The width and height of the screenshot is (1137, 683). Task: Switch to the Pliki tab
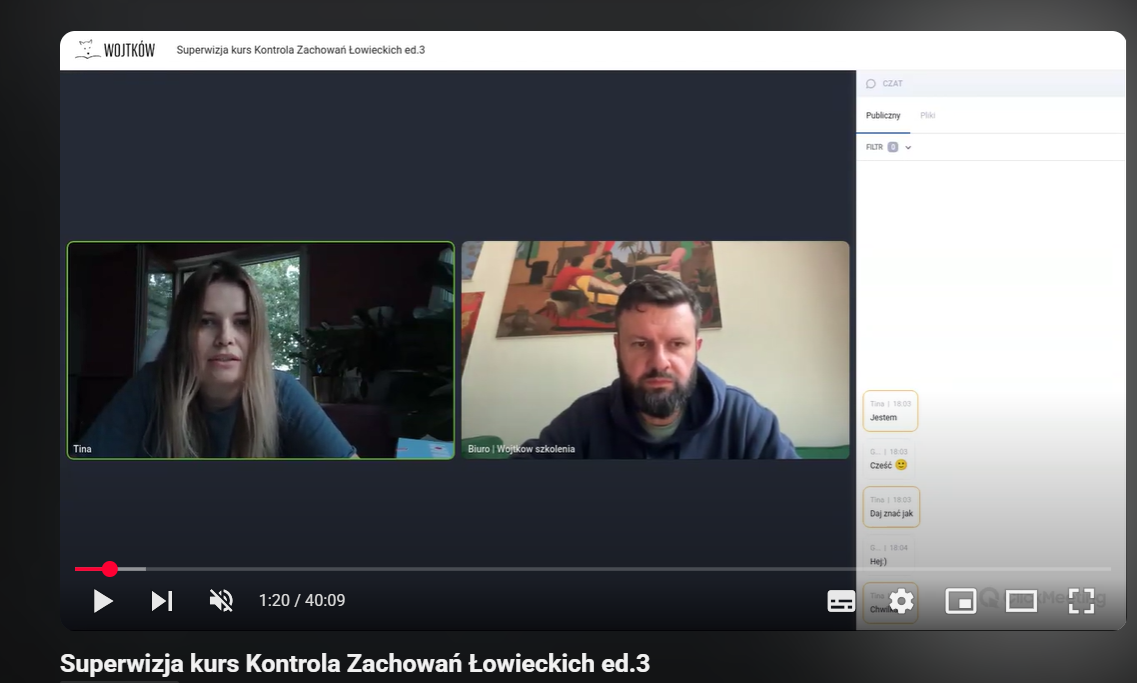coord(928,116)
